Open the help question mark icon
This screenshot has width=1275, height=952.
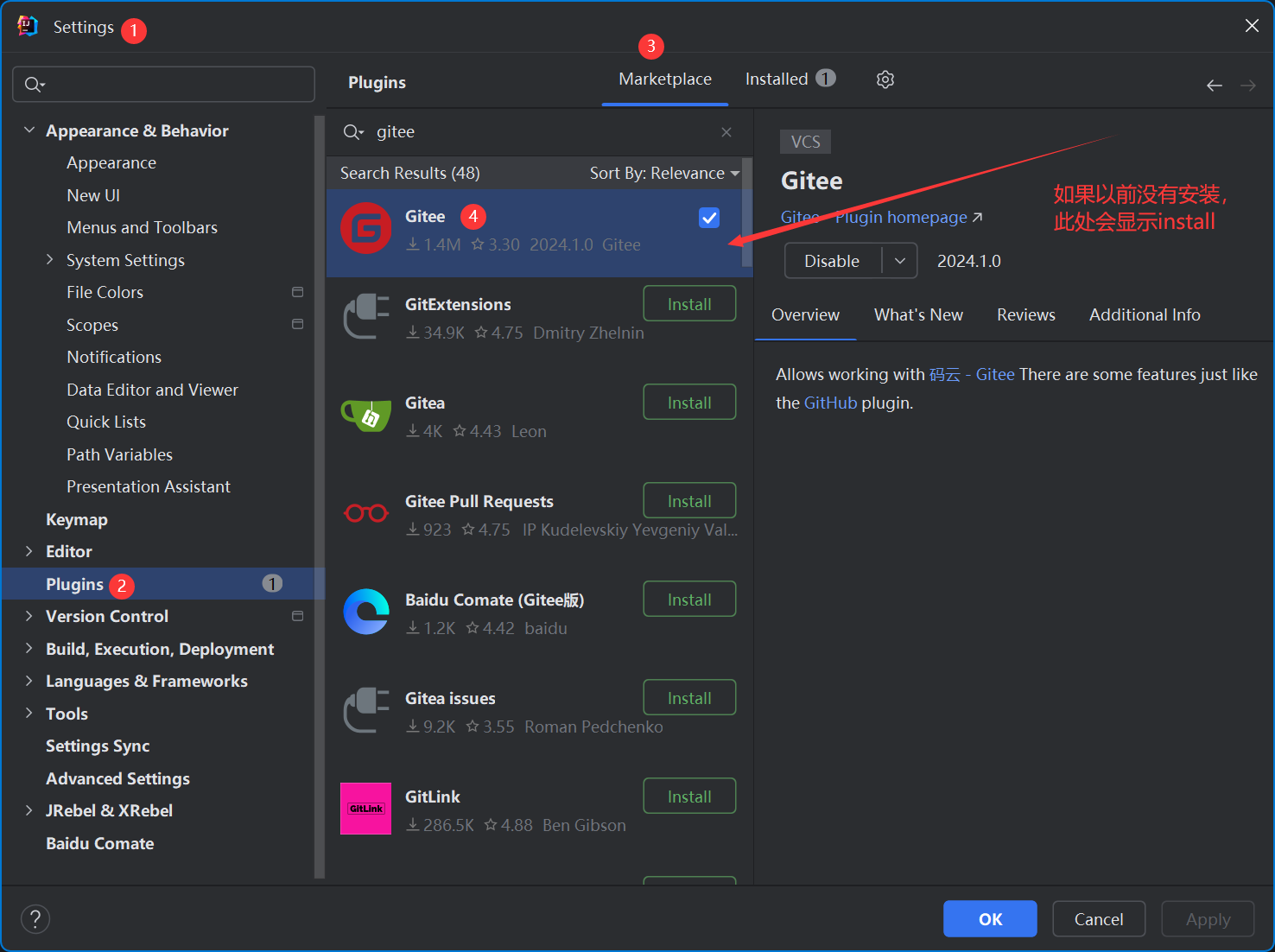coord(35,919)
